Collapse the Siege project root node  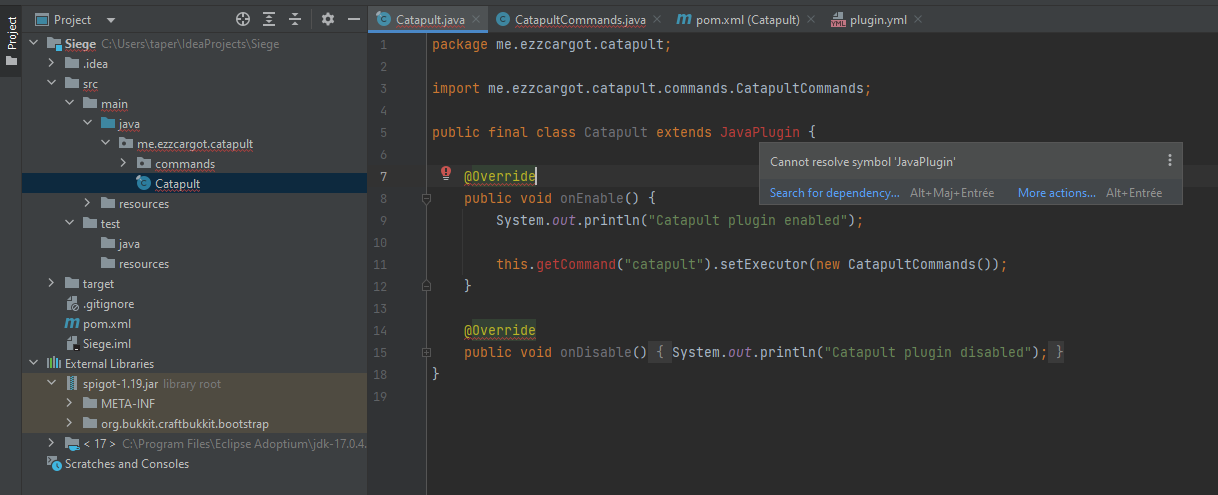click(34, 44)
